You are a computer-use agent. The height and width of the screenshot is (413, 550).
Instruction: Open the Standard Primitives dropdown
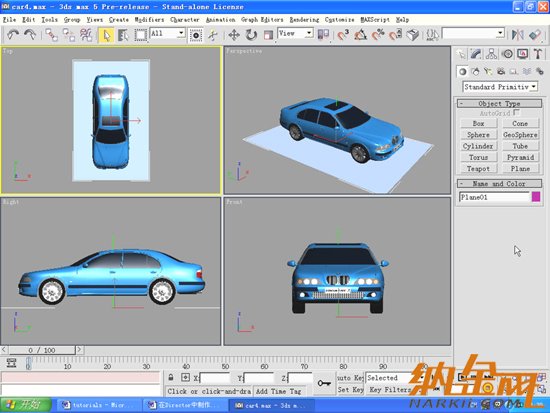tap(500, 87)
